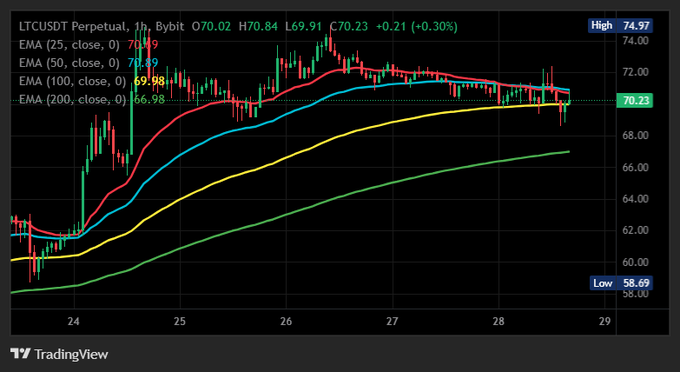The height and width of the screenshot is (372, 680).
Task: Click the 66.00 price axis label
Action: [x=636, y=167]
